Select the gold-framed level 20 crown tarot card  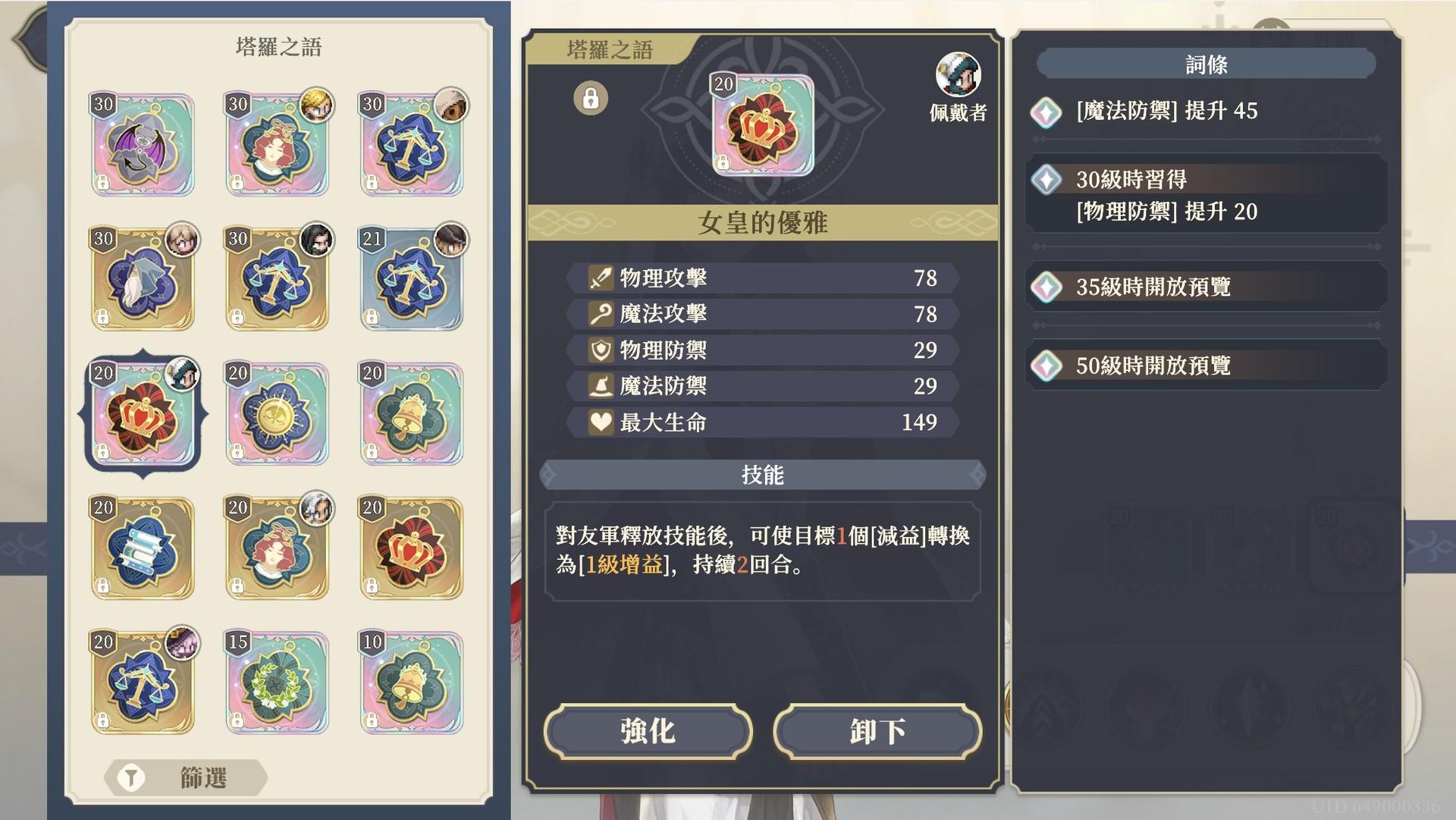[x=412, y=548]
